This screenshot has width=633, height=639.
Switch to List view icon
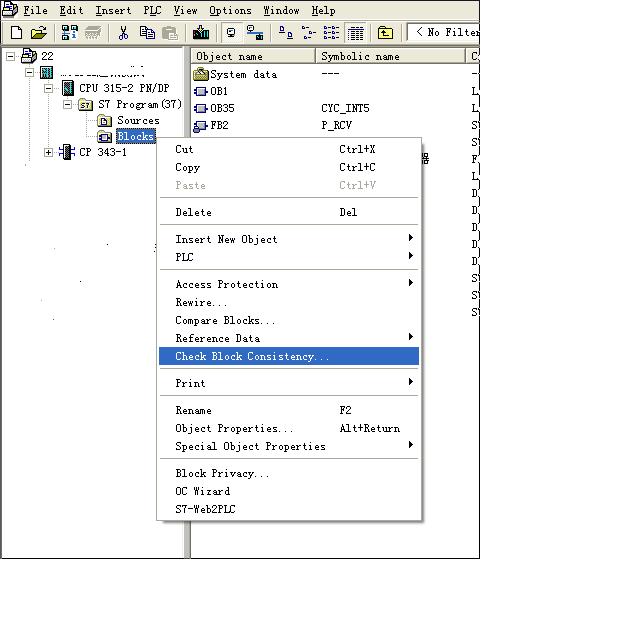[331, 33]
